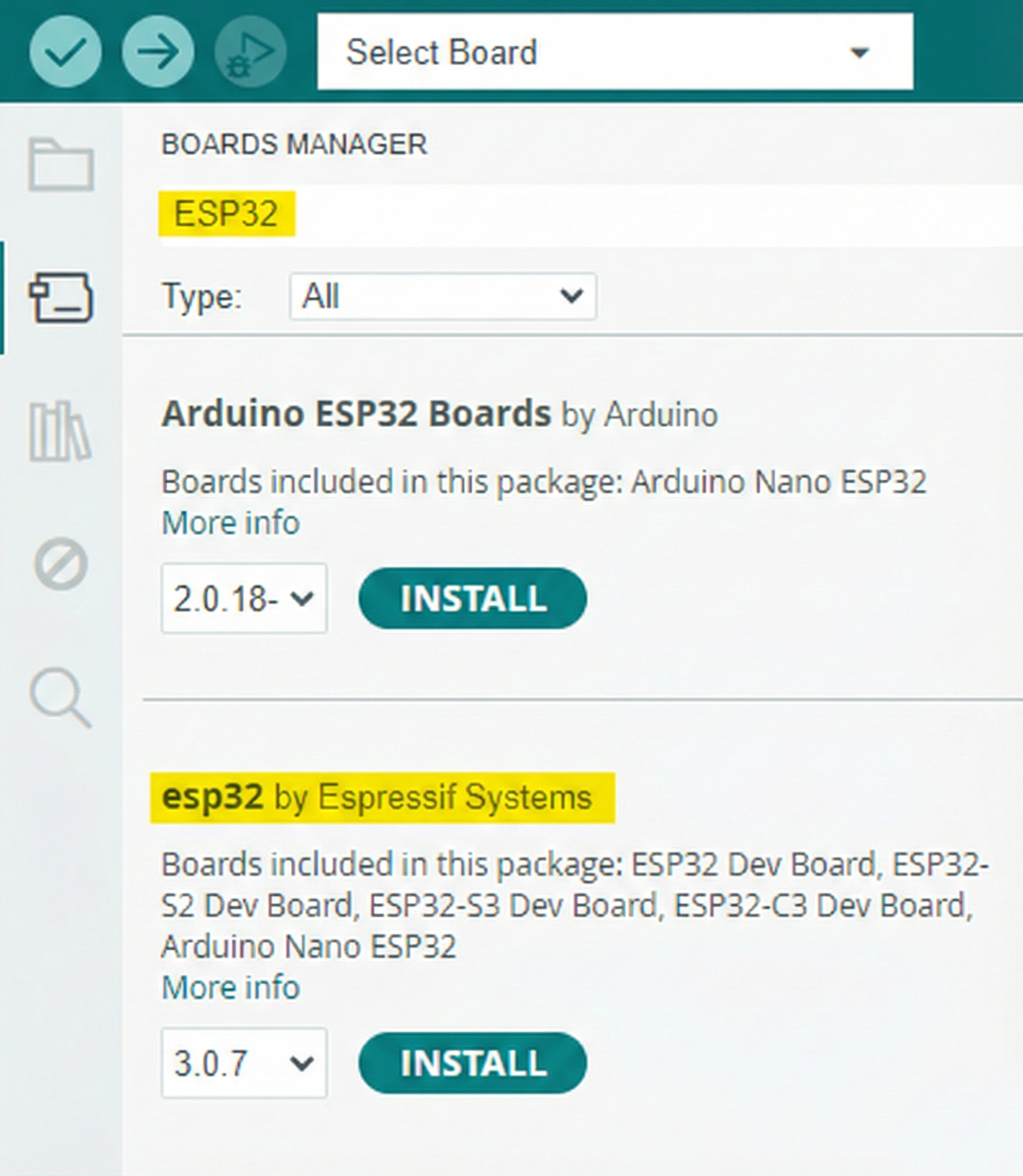Click the BOARDS MANAGER panel heading

(x=294, y=144)
